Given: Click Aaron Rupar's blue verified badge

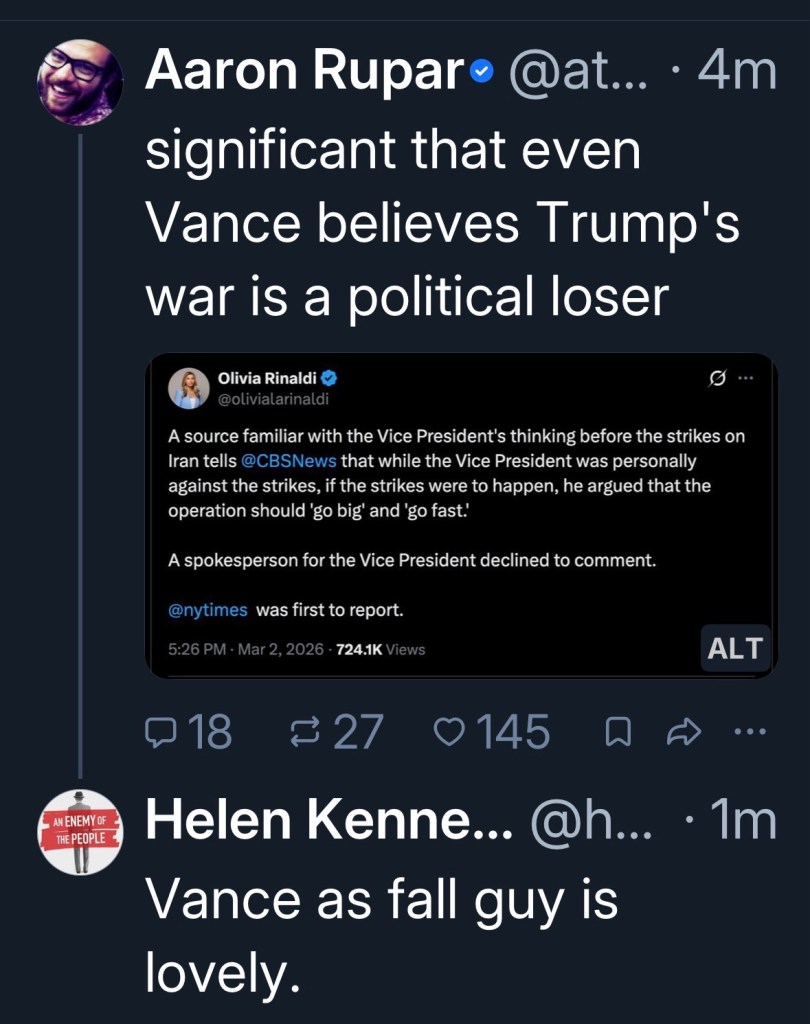Looking at the screenshot, I should (481, 72).
